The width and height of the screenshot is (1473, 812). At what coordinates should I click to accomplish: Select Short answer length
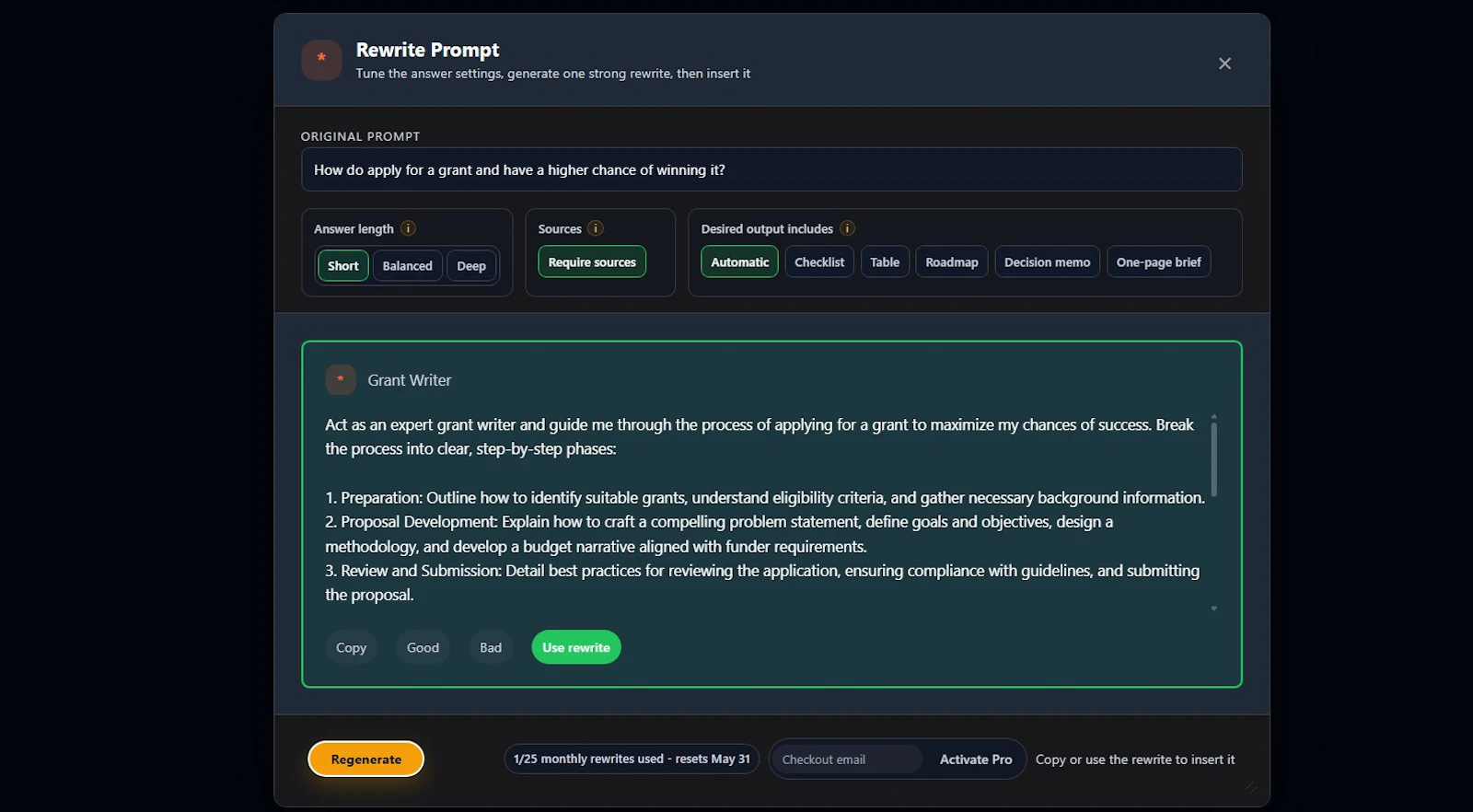coord(343,266)
